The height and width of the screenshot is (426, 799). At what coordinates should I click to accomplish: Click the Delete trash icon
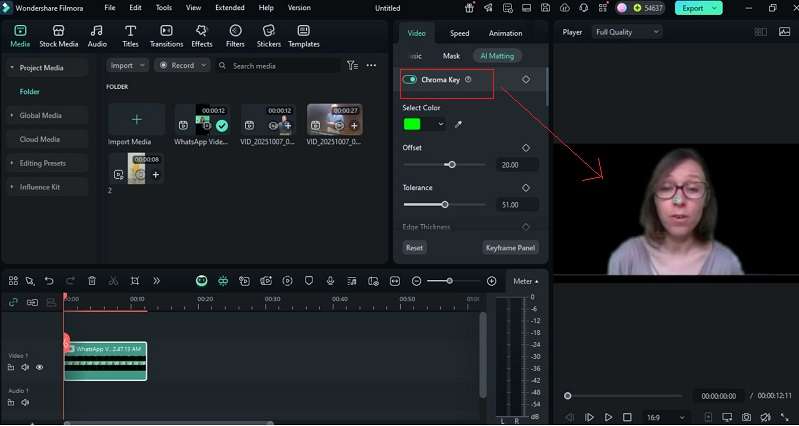(92, 281)
